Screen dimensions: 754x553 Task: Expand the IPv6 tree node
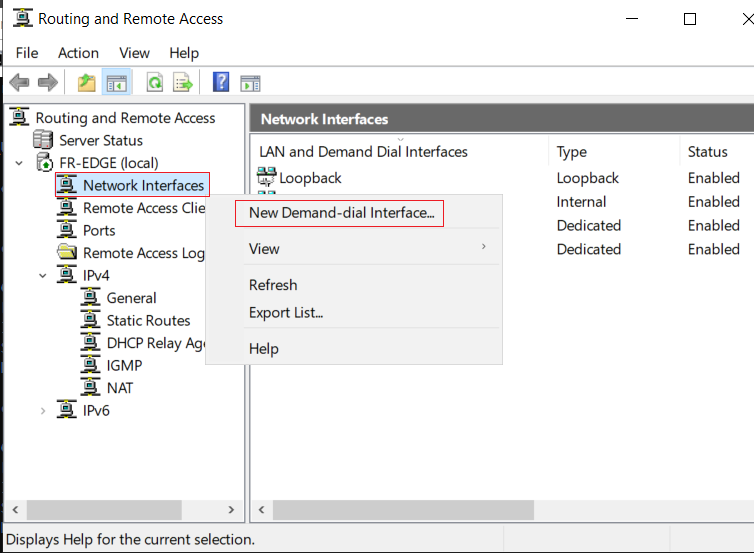point(42,411)
